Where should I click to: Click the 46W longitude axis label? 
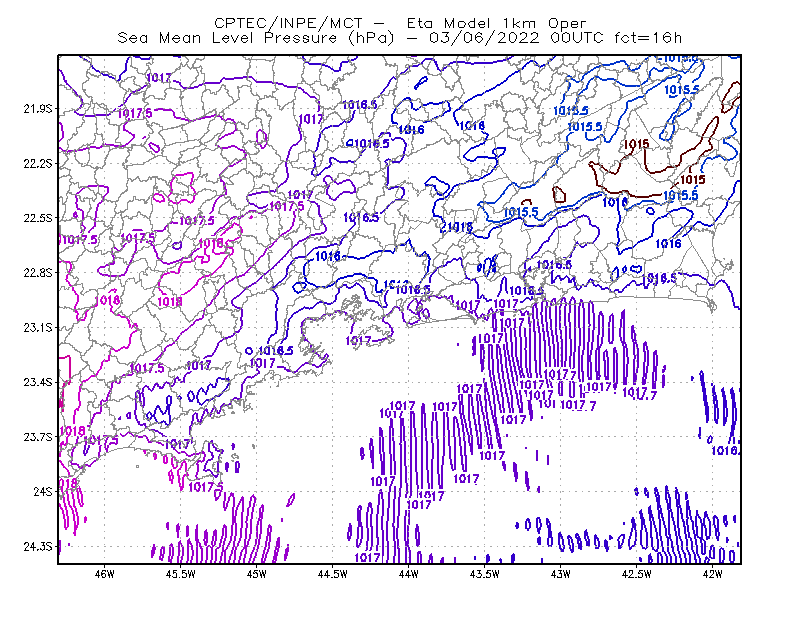[105, 574]
